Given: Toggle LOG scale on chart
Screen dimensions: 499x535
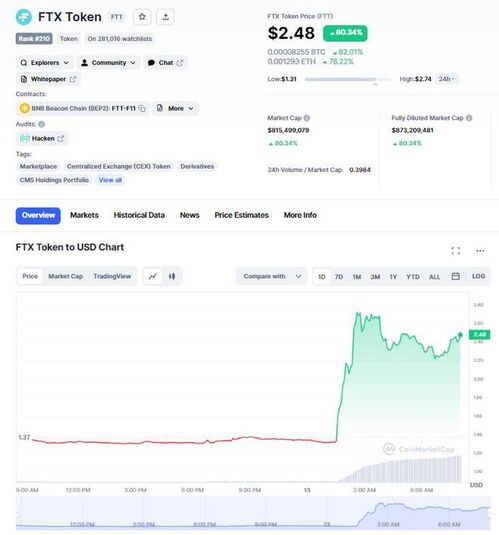Looking at the screenshot, I should tap(478, 276).
